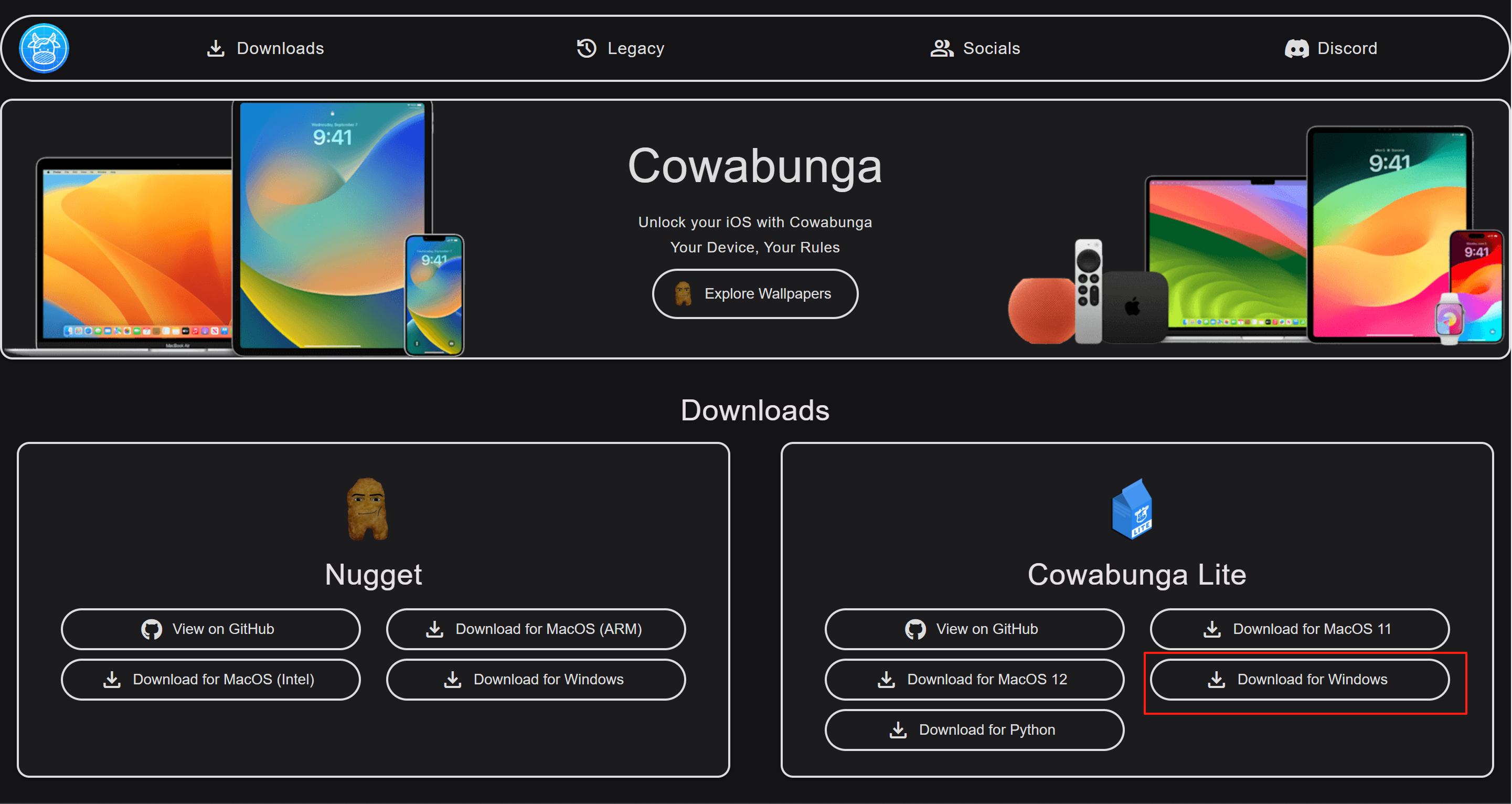View Nugget on GitHub
Screen dimensions: 1512x804
[x=211, y=629]
